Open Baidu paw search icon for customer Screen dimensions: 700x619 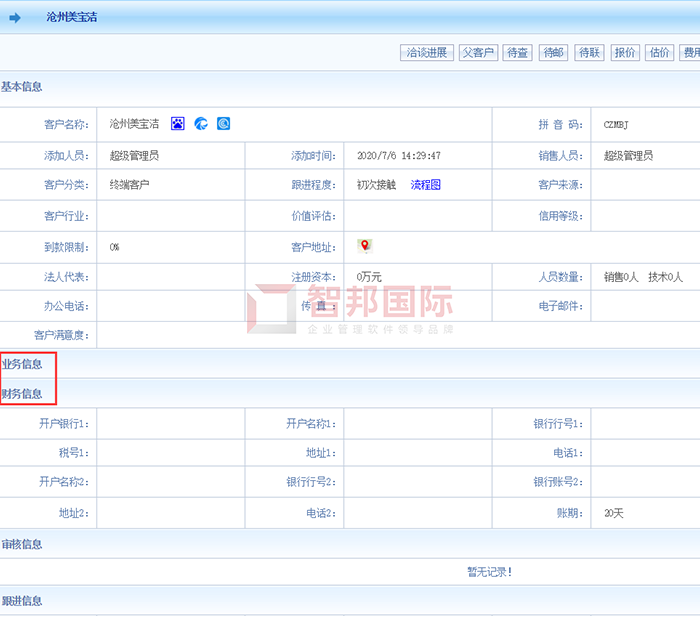[178, 124]
